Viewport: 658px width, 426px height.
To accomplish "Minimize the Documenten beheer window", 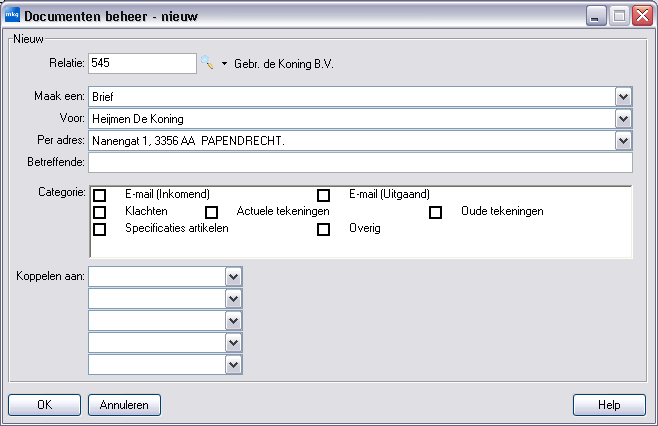I will click(595, 16).
